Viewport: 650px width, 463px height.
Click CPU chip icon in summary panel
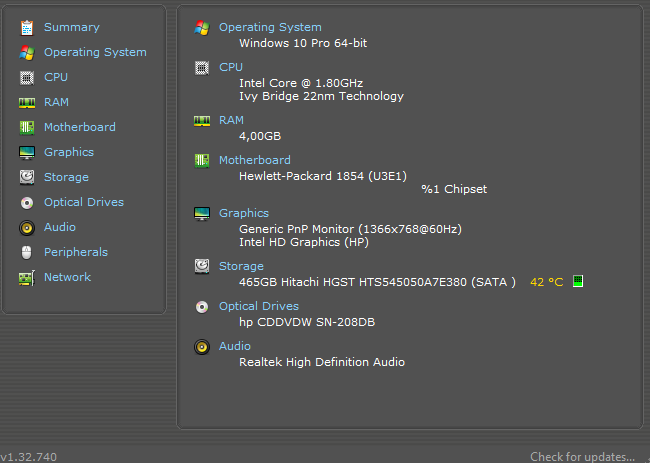(202, 68)
